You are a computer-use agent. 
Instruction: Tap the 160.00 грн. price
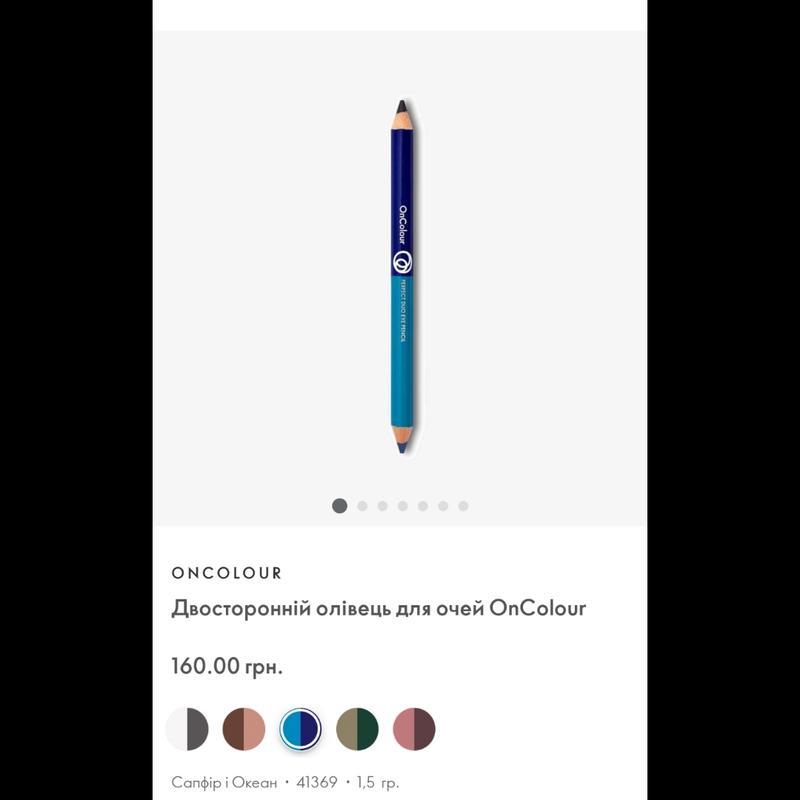click(x=227, y=666)
